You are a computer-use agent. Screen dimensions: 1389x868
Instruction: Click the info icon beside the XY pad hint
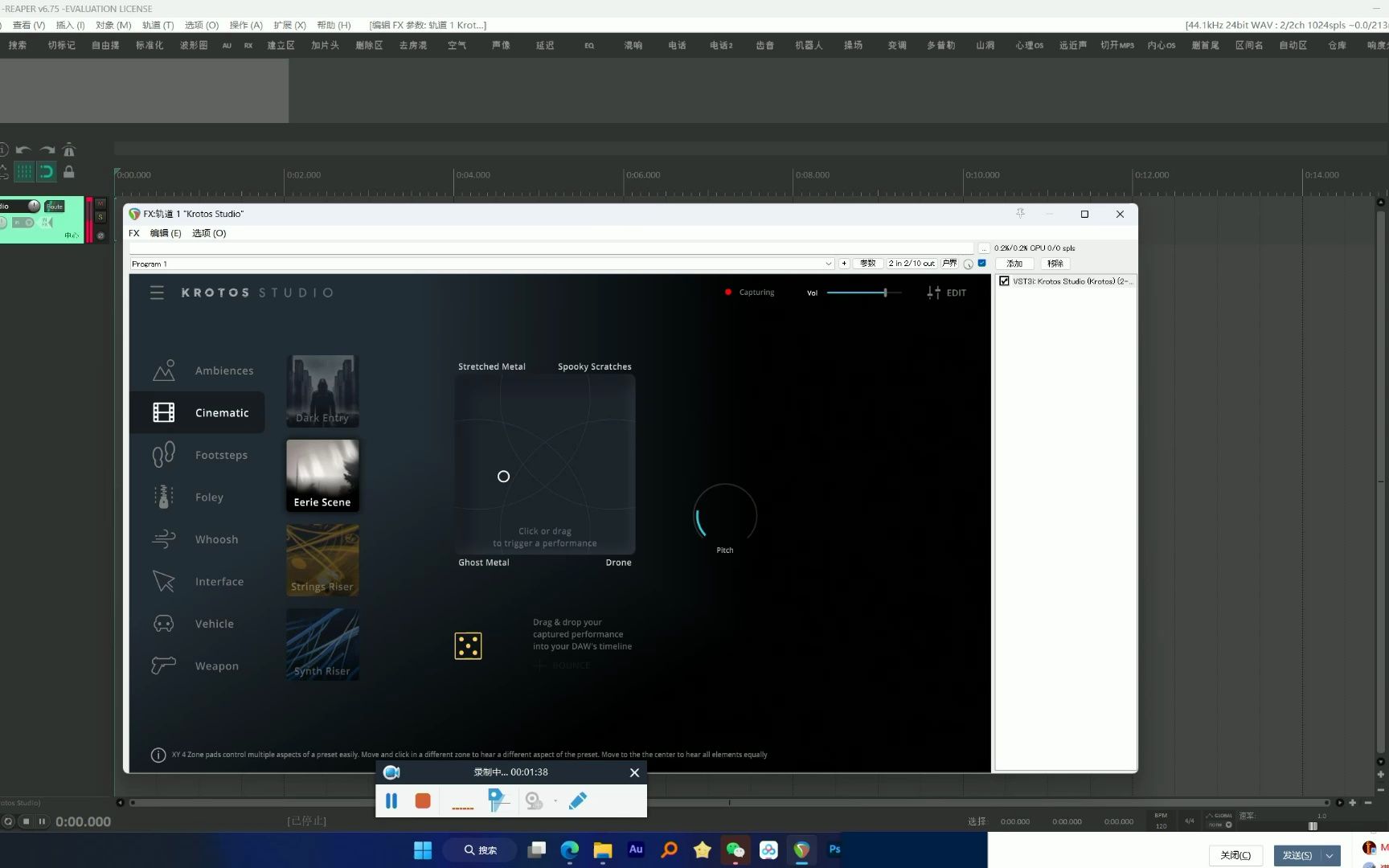coord(158,755)
